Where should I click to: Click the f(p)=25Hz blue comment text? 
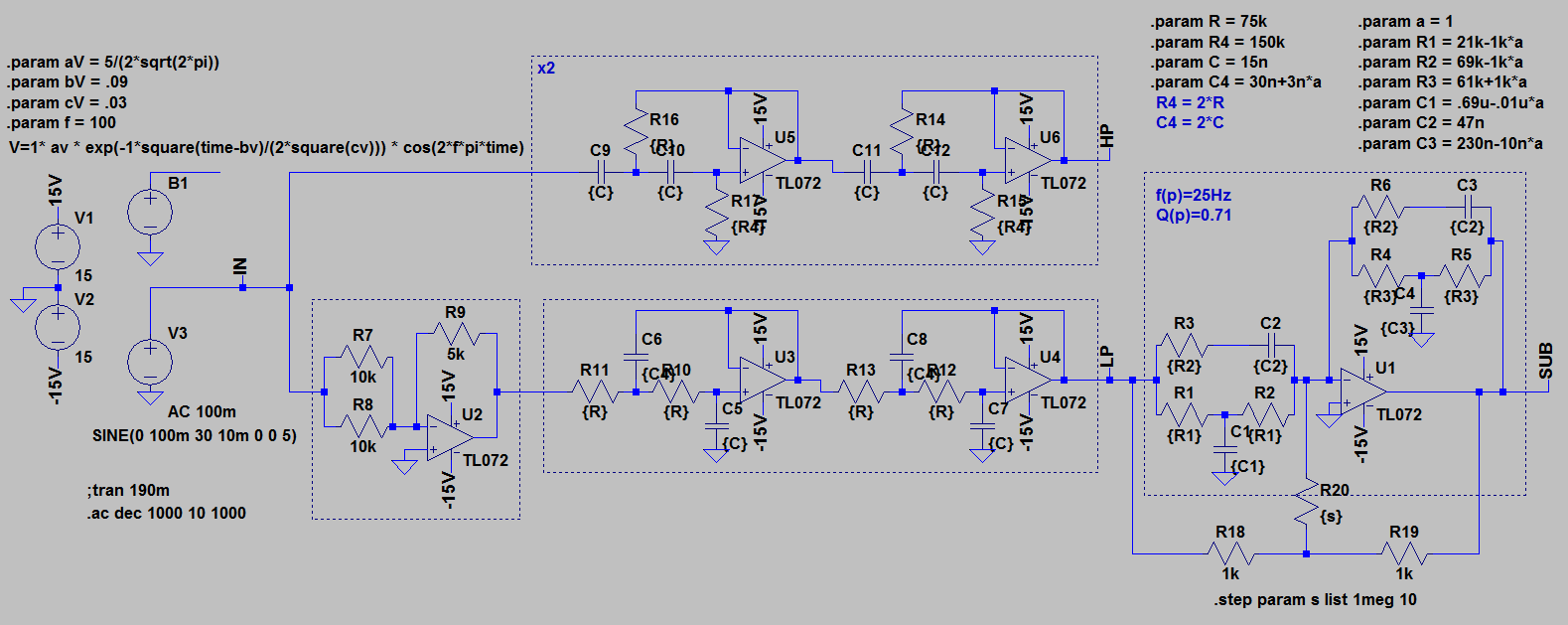[x=1193, y=196]
